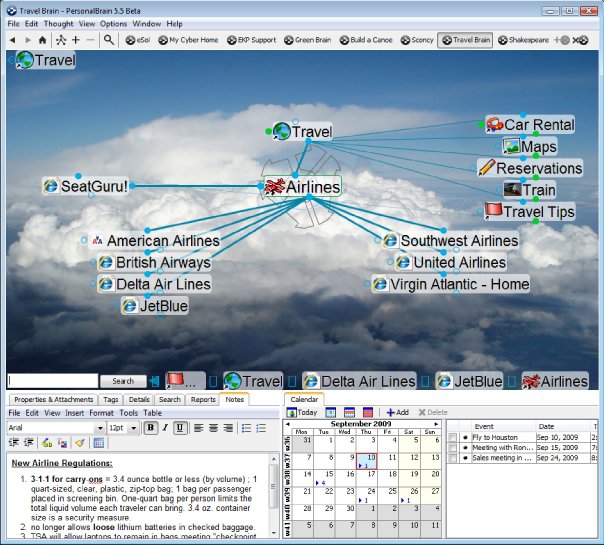Screen dimensions: 604x545
Task: Open the magnifier search icon in toolbar
Action: tap(109, 40)
